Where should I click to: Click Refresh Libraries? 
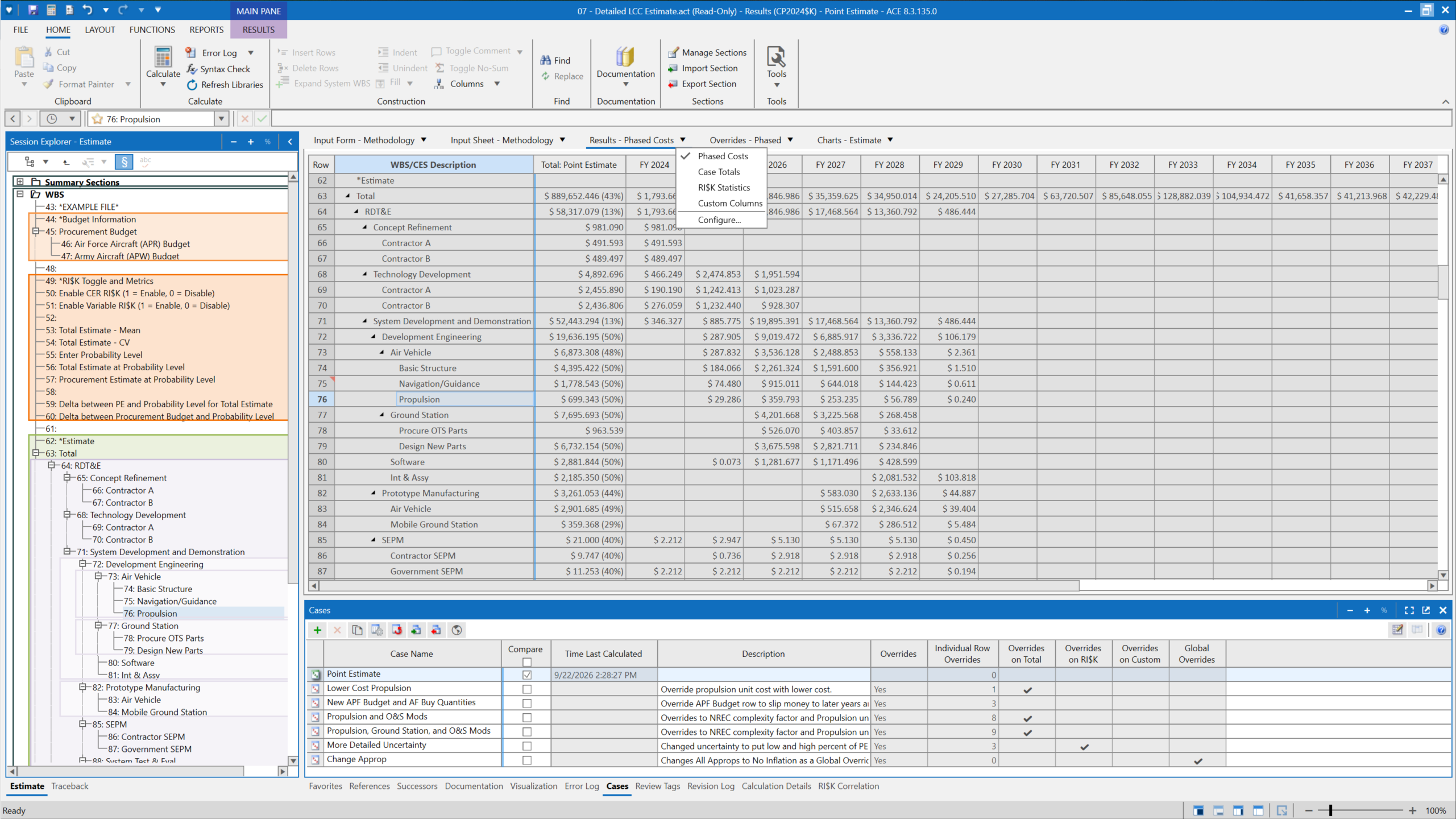tap(225, 85)
